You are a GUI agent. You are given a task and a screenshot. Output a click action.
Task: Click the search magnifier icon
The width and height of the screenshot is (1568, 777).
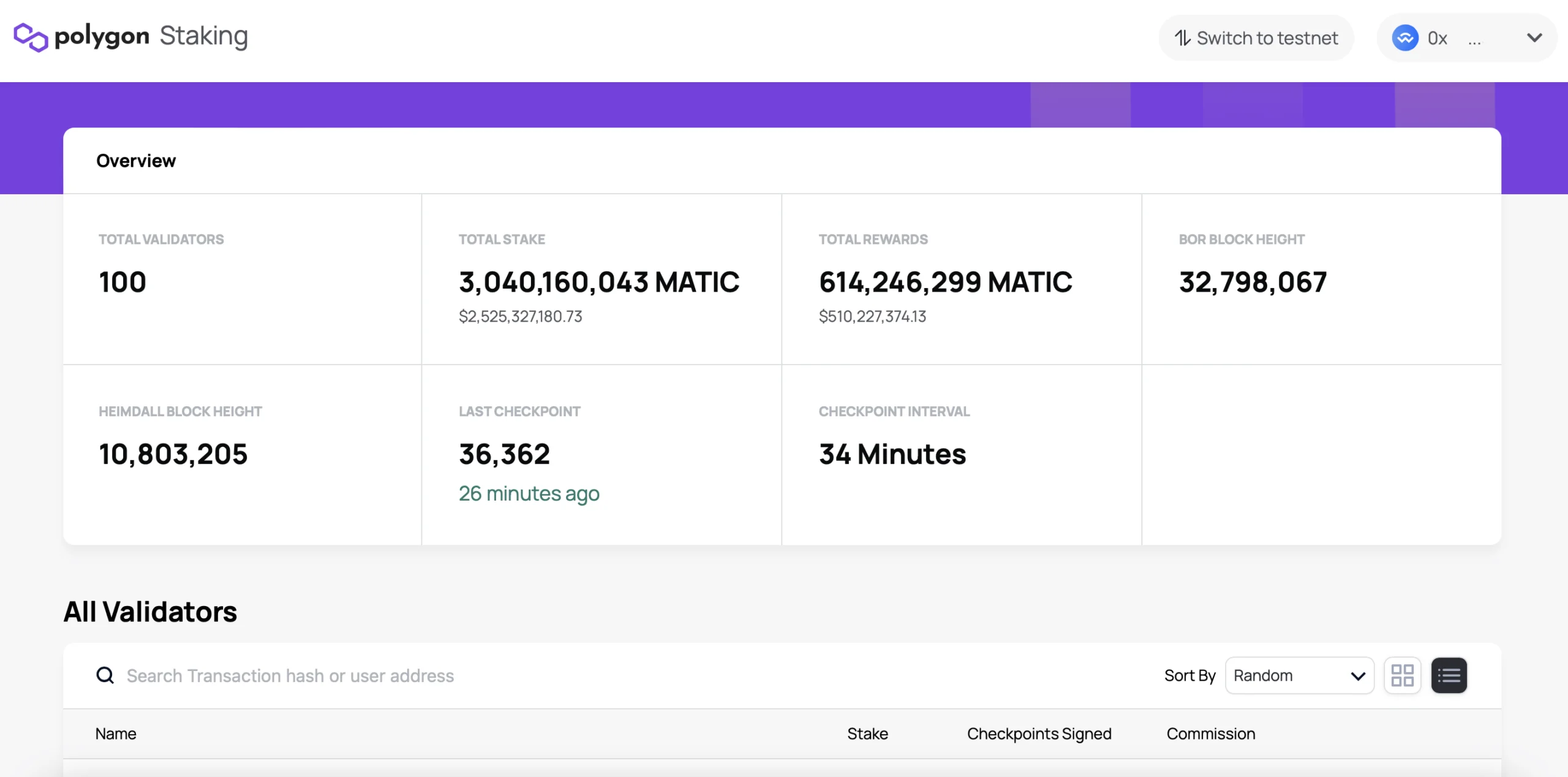(x=105, y=675)
